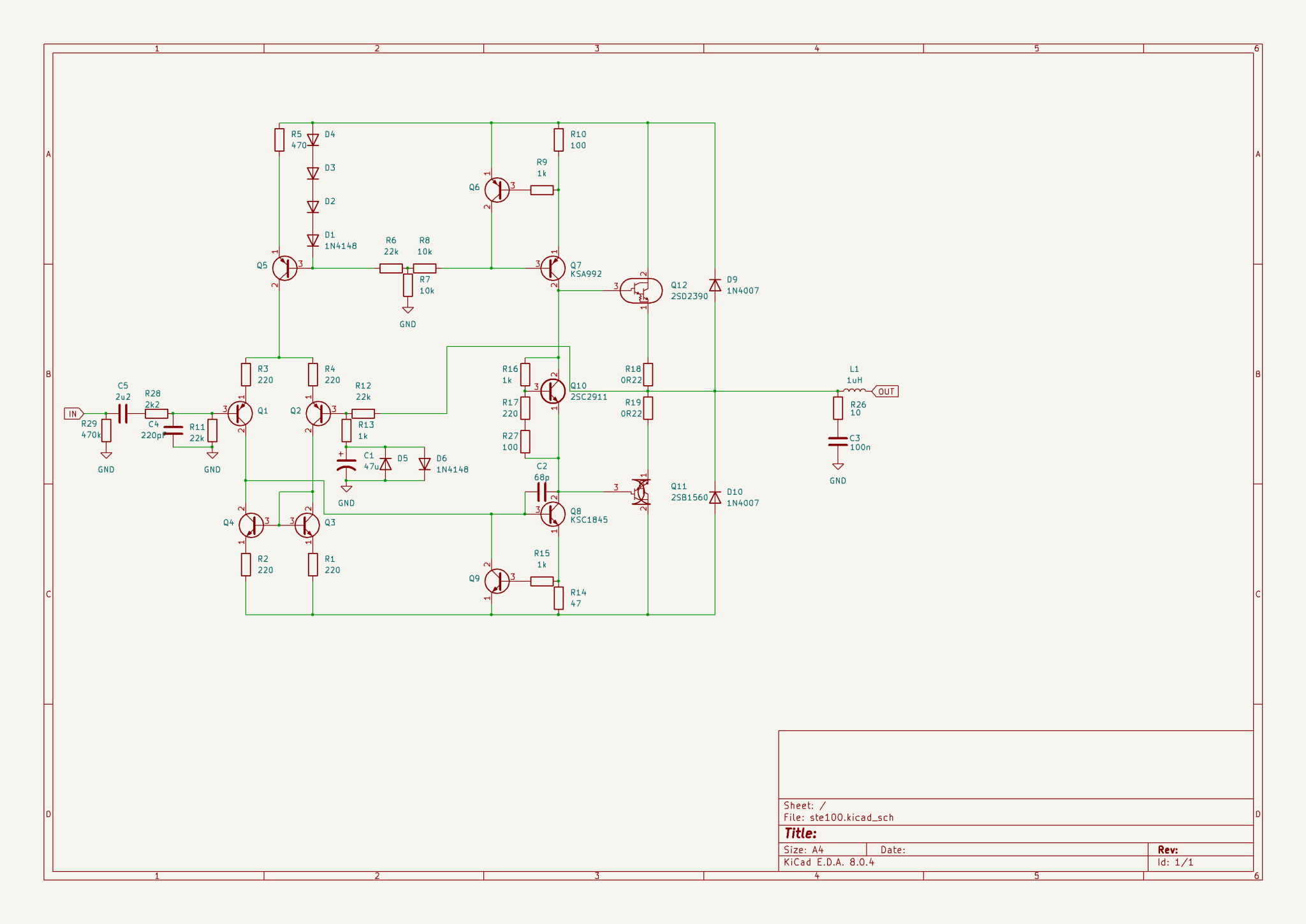This screenshot has height=924, width=1306.
Task: Select the C1 47u polarized capacitor
Action: click(346, 464)
